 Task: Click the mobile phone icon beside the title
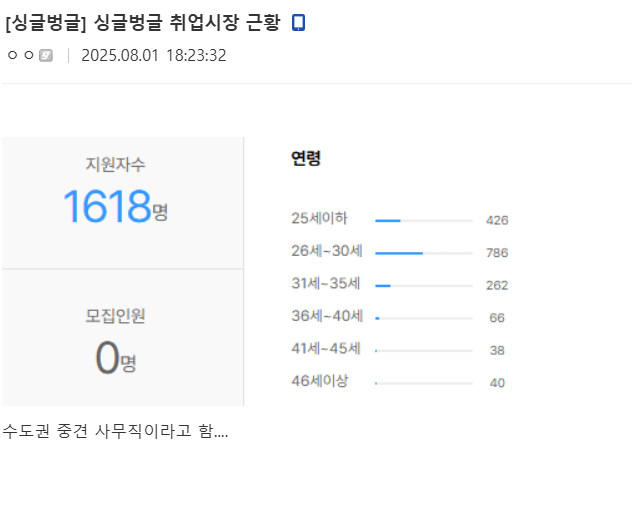(x=298, y=22)
